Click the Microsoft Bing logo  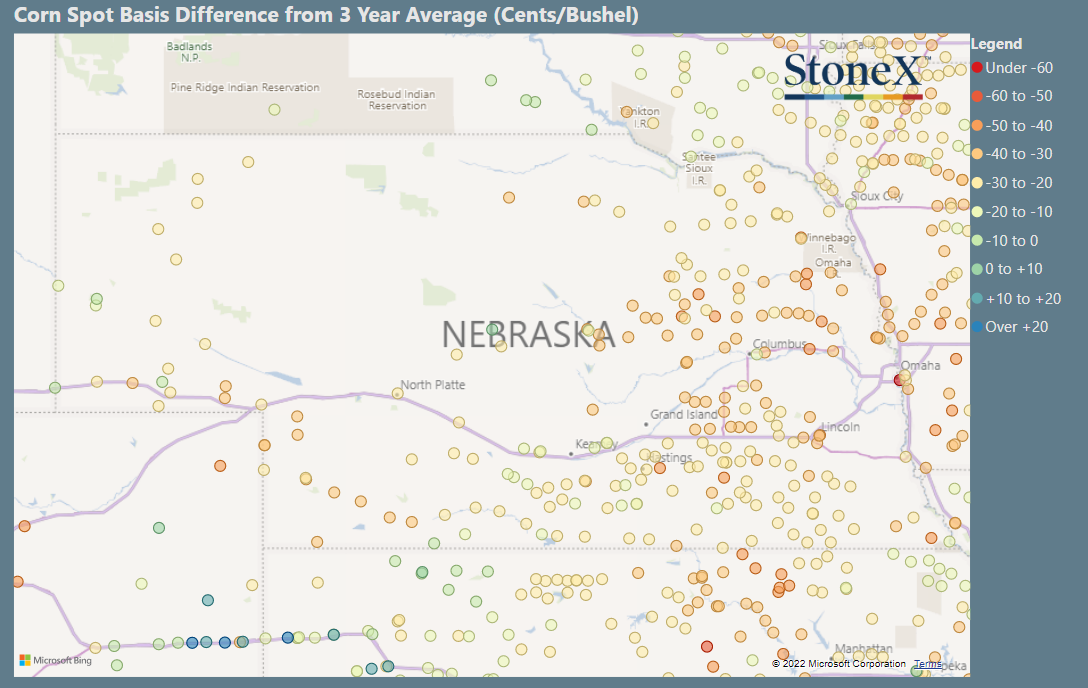tap(56, 660)
